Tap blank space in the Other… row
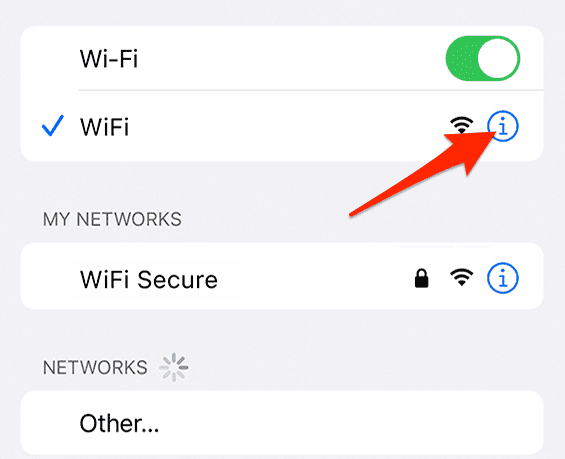Screen dimensions: 565x459 [342, 423]
